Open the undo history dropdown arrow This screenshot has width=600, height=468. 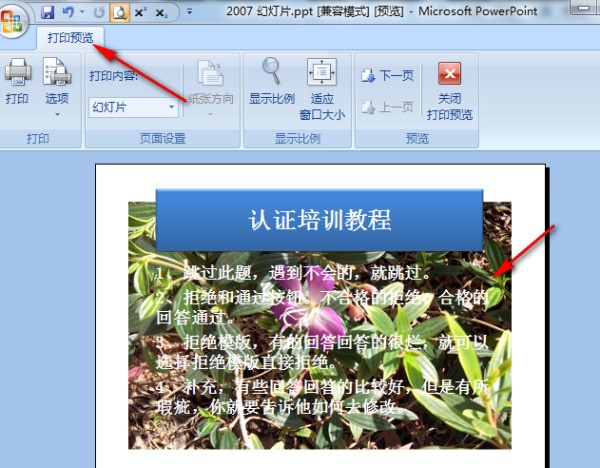[x=82, y=12]
